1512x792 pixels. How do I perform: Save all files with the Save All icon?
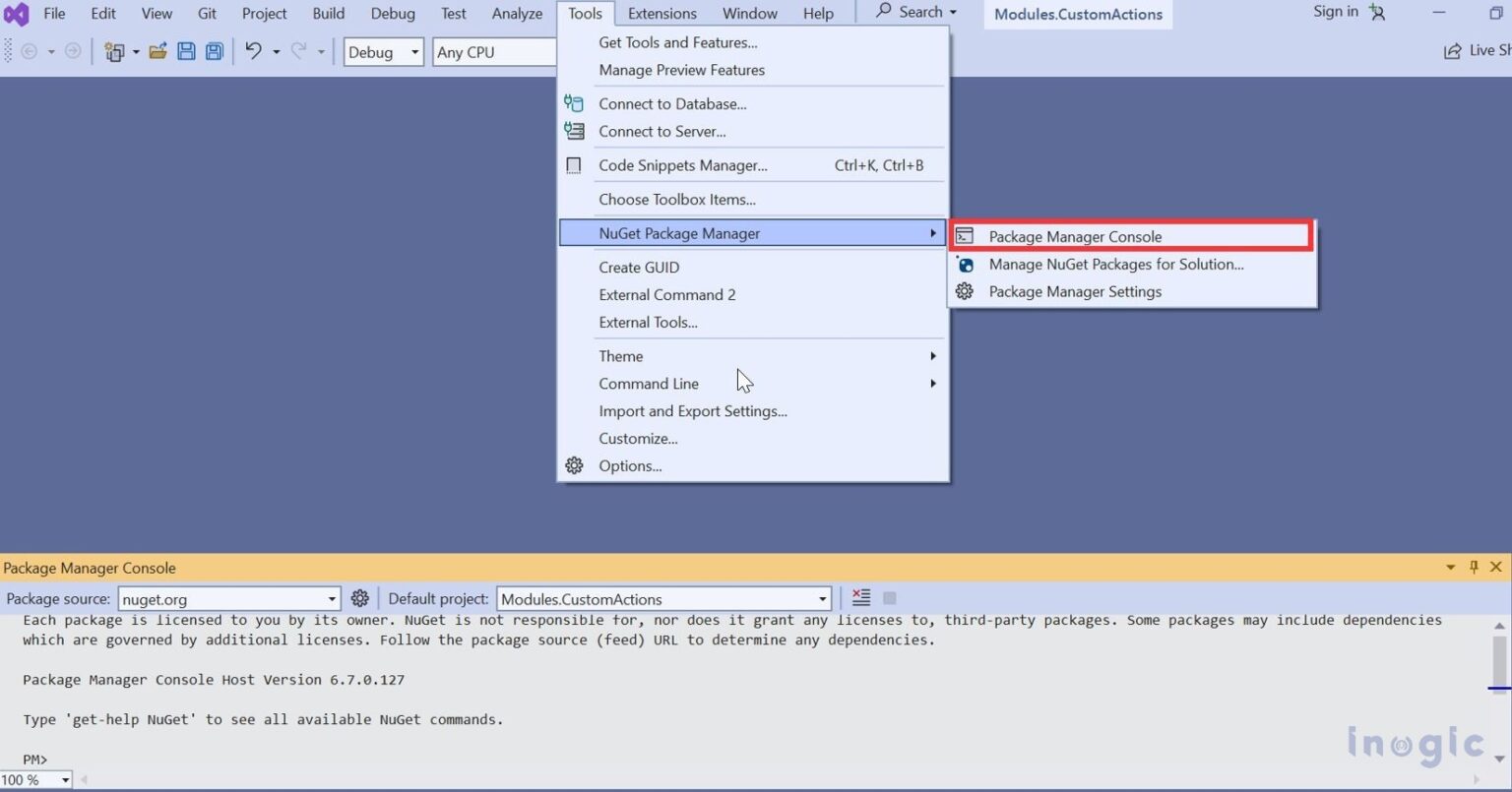point(214,50)
